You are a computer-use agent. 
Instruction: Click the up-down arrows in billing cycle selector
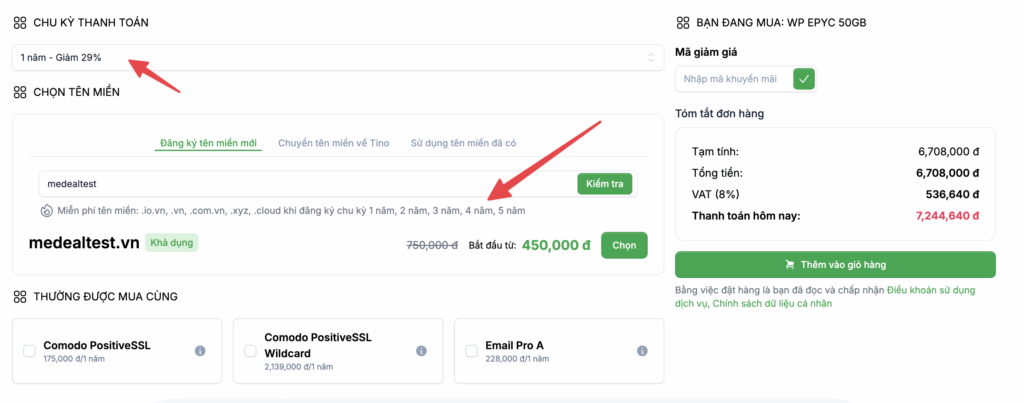[x=651, y=57]
